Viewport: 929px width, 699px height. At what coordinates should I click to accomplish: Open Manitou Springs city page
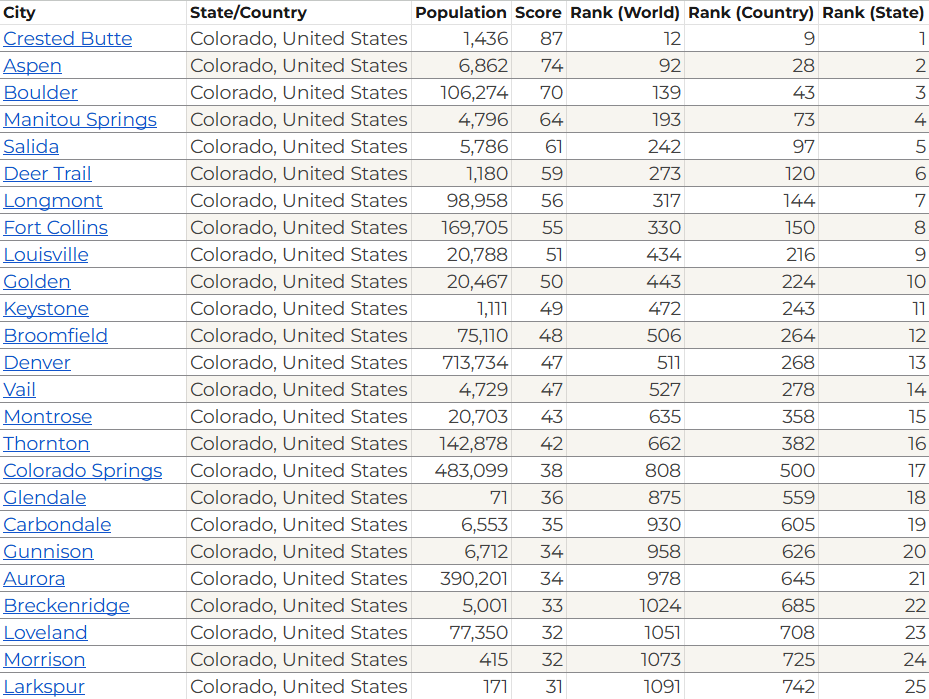click(x=80, y=120)
